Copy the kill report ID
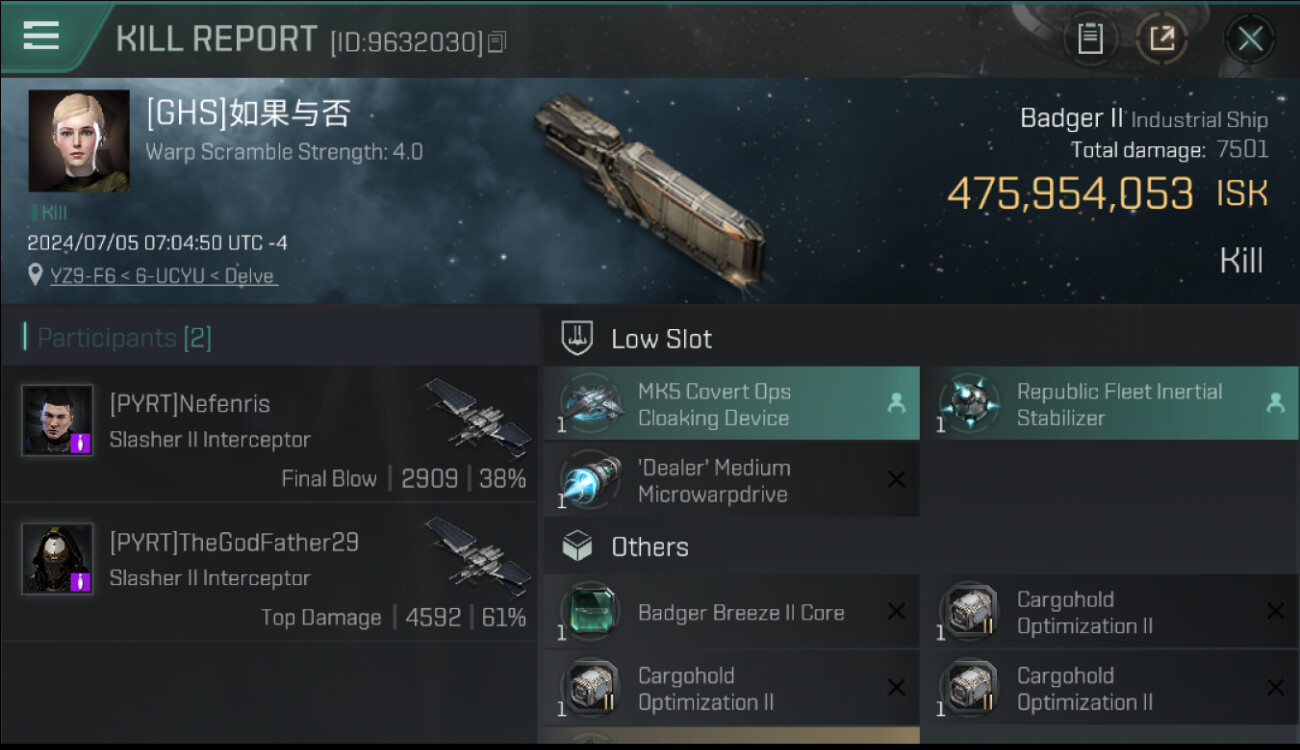 (497, 42)
